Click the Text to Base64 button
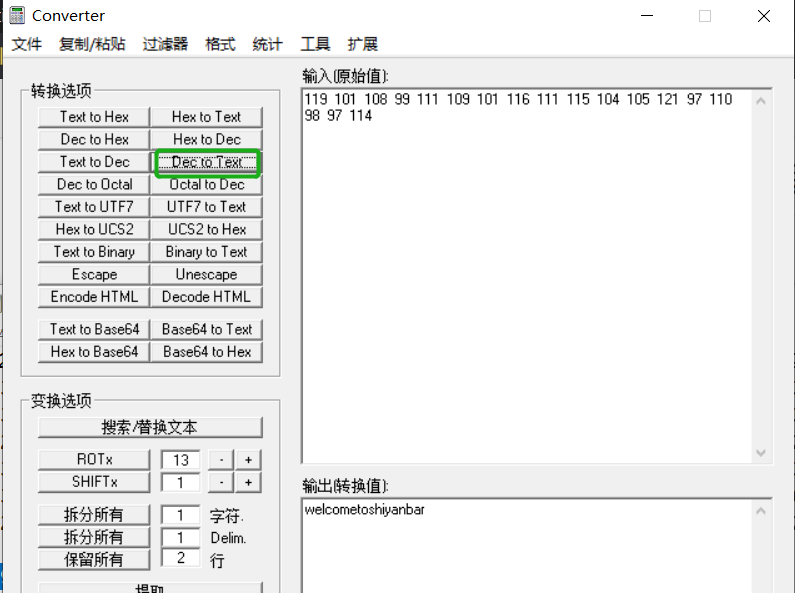Screen dimensions: 795x593 tap(94, 329)
